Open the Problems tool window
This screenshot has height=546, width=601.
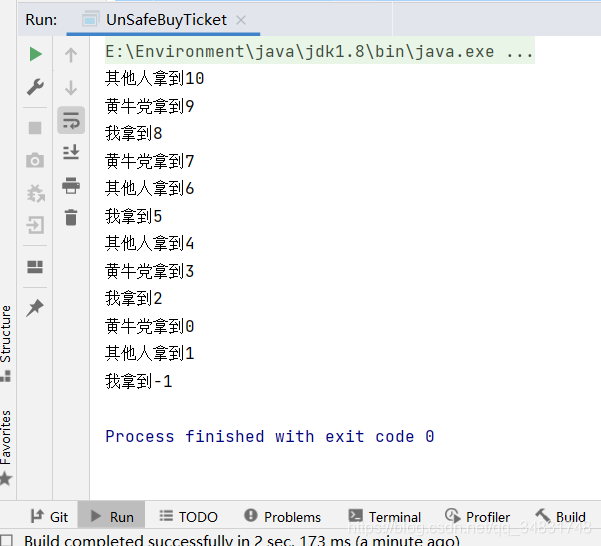pos(283,517)
